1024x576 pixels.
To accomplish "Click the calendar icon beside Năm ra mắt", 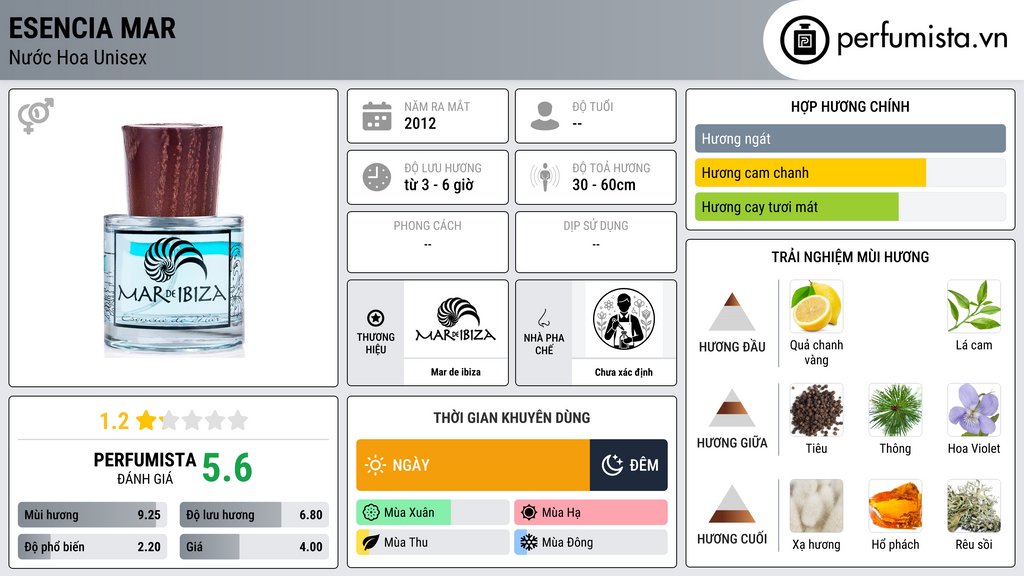I will click(377, 116).
